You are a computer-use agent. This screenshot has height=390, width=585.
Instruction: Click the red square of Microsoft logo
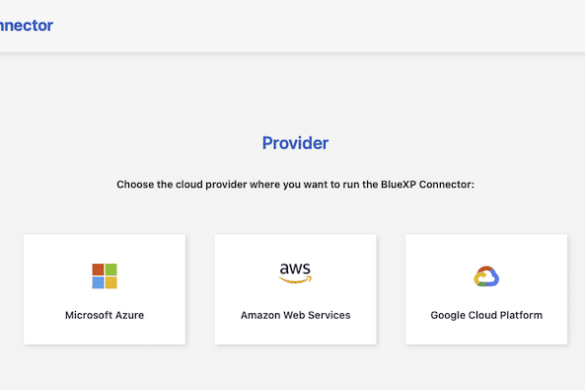[x=98, y=269]
